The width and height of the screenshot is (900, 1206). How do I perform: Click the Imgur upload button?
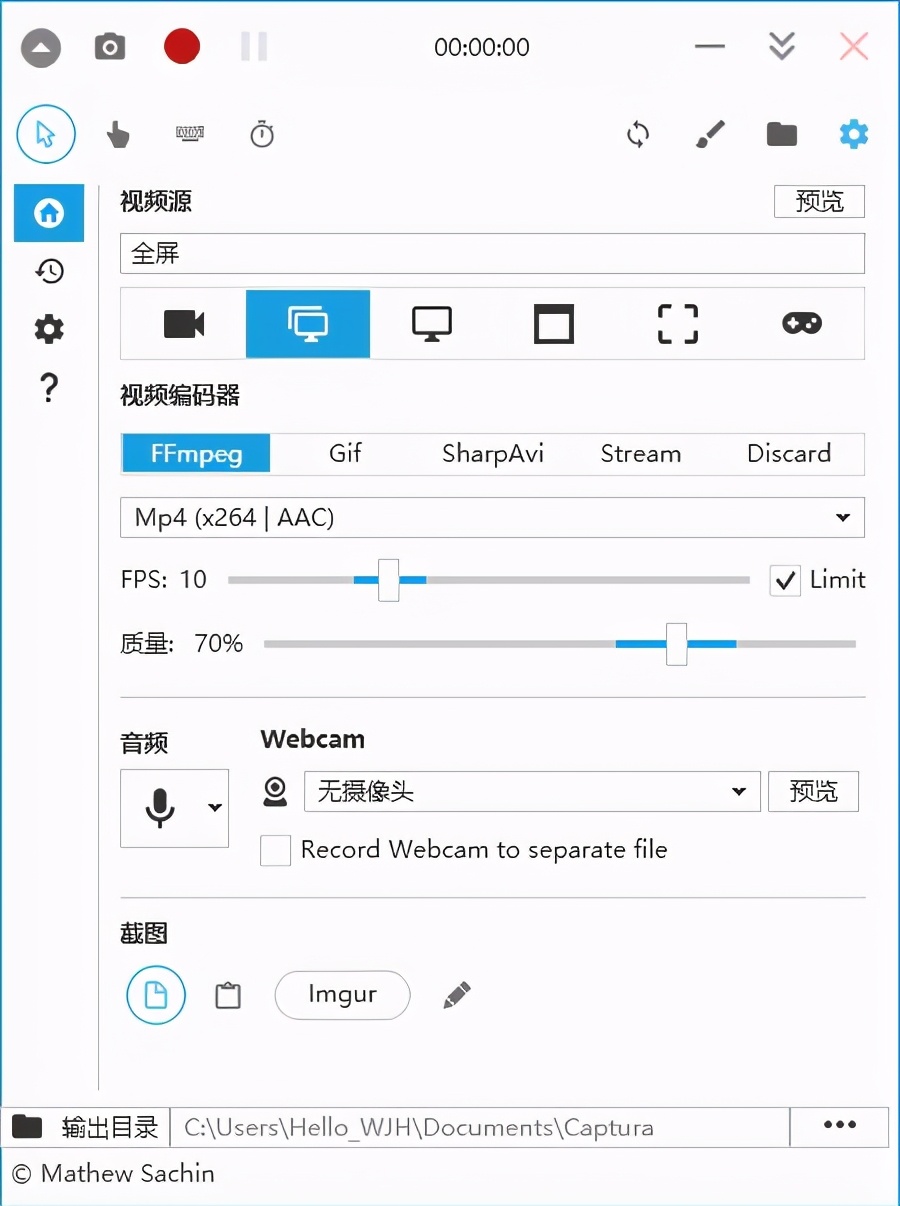342,995
